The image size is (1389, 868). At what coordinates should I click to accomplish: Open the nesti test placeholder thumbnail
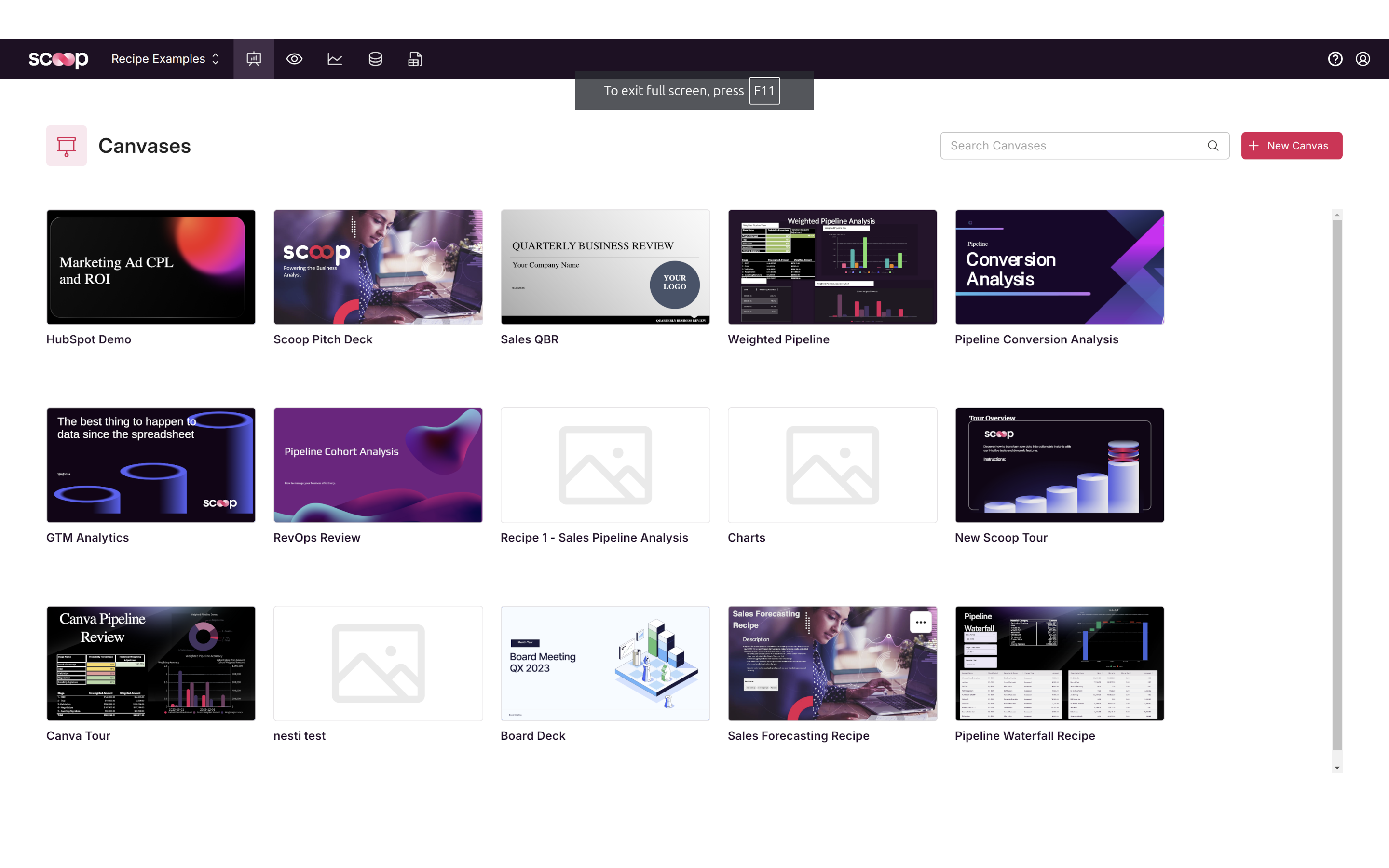(378, 664)
